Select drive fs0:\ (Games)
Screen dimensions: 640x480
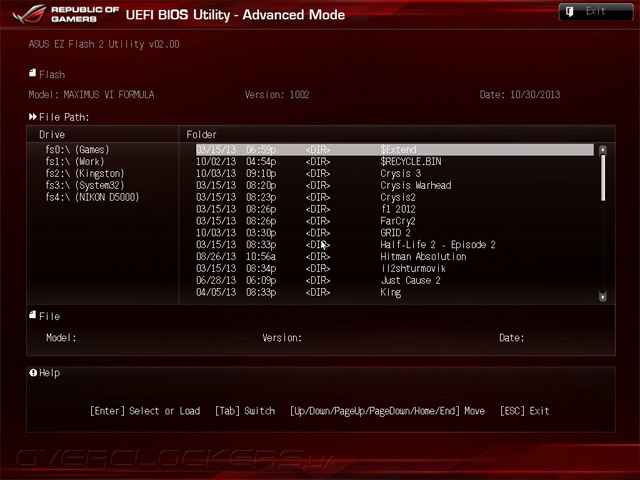[77, 150]
